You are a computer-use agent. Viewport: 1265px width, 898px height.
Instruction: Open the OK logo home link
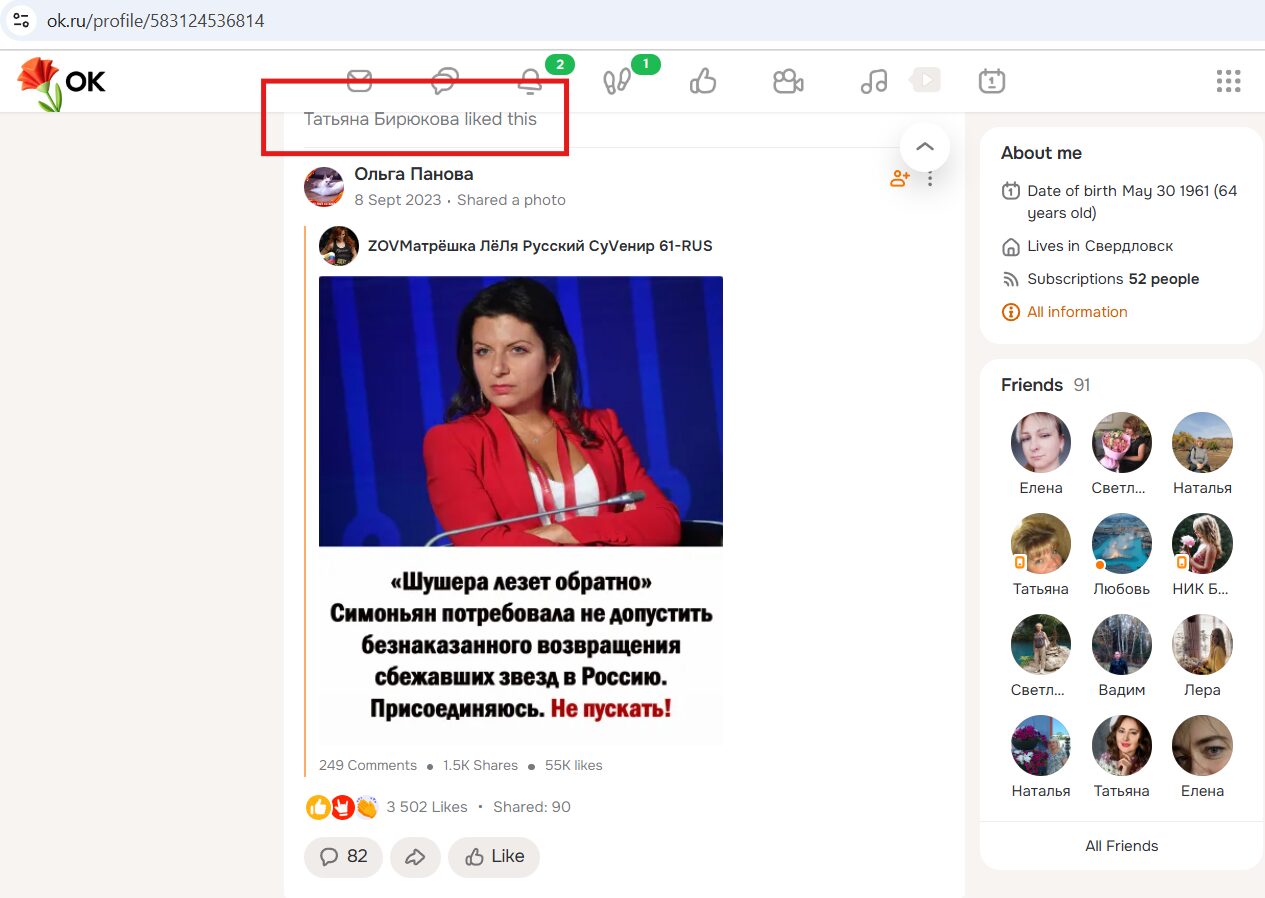pyautogui.click(x=61, y=82)
